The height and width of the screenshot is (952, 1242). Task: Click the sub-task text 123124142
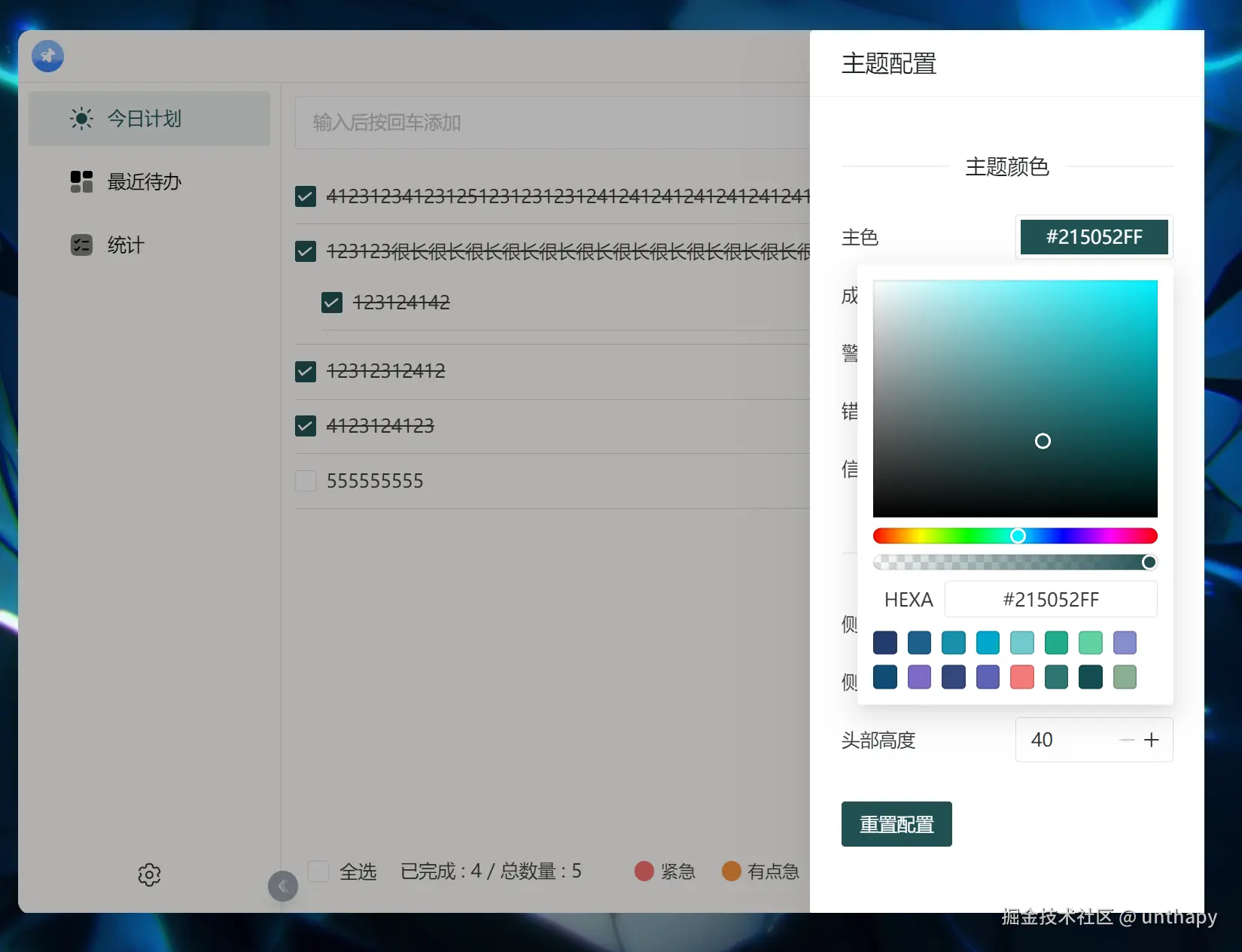click(401, 303)
